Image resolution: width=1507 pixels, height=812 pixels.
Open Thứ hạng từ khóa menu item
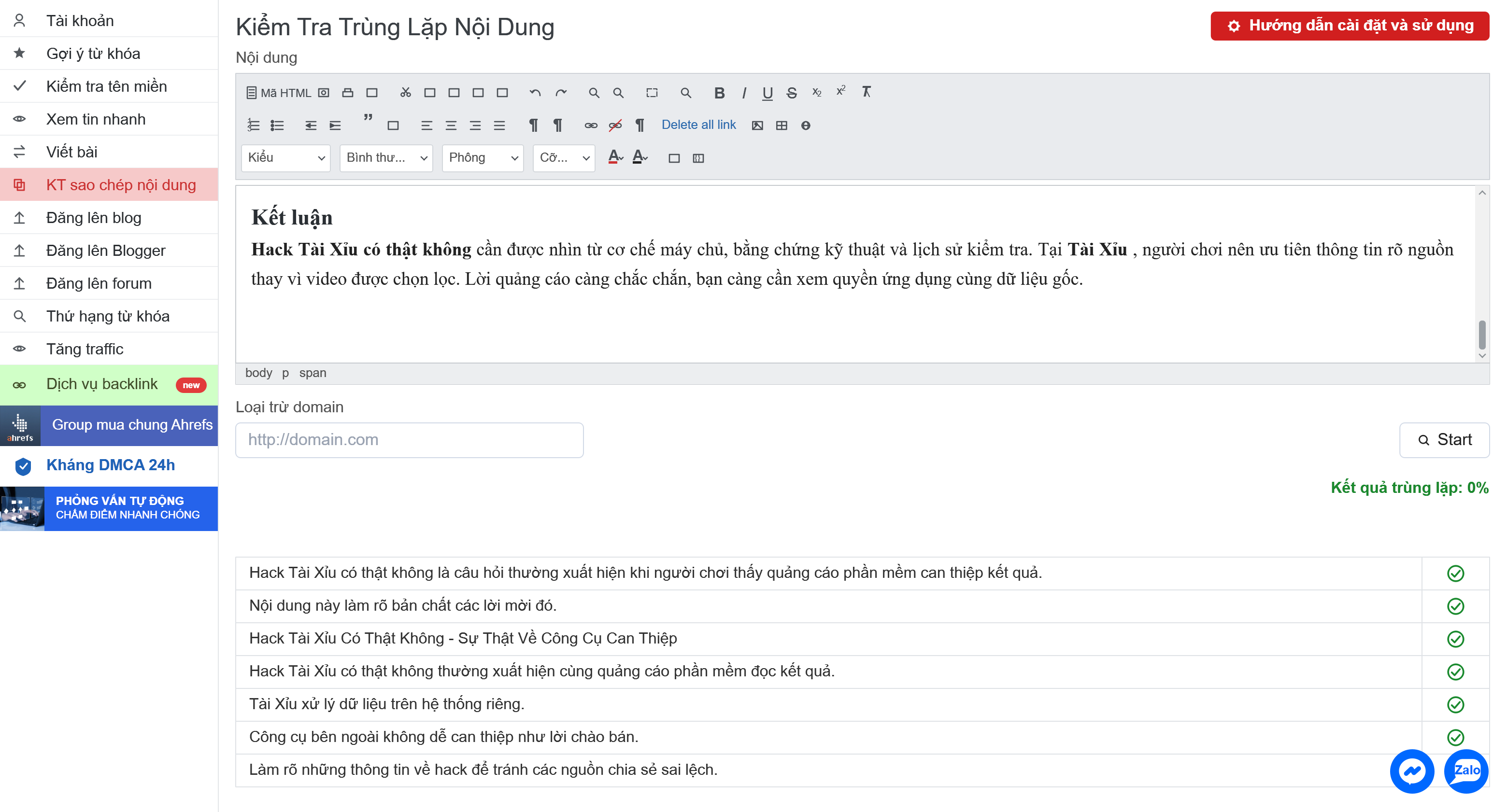[x=109, y=316]
